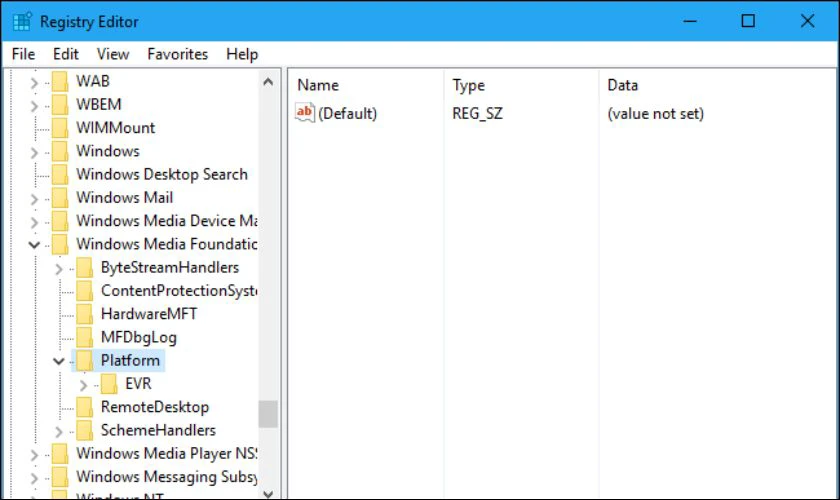Click the Windows Mail folder icon

(x=60, y=198)
